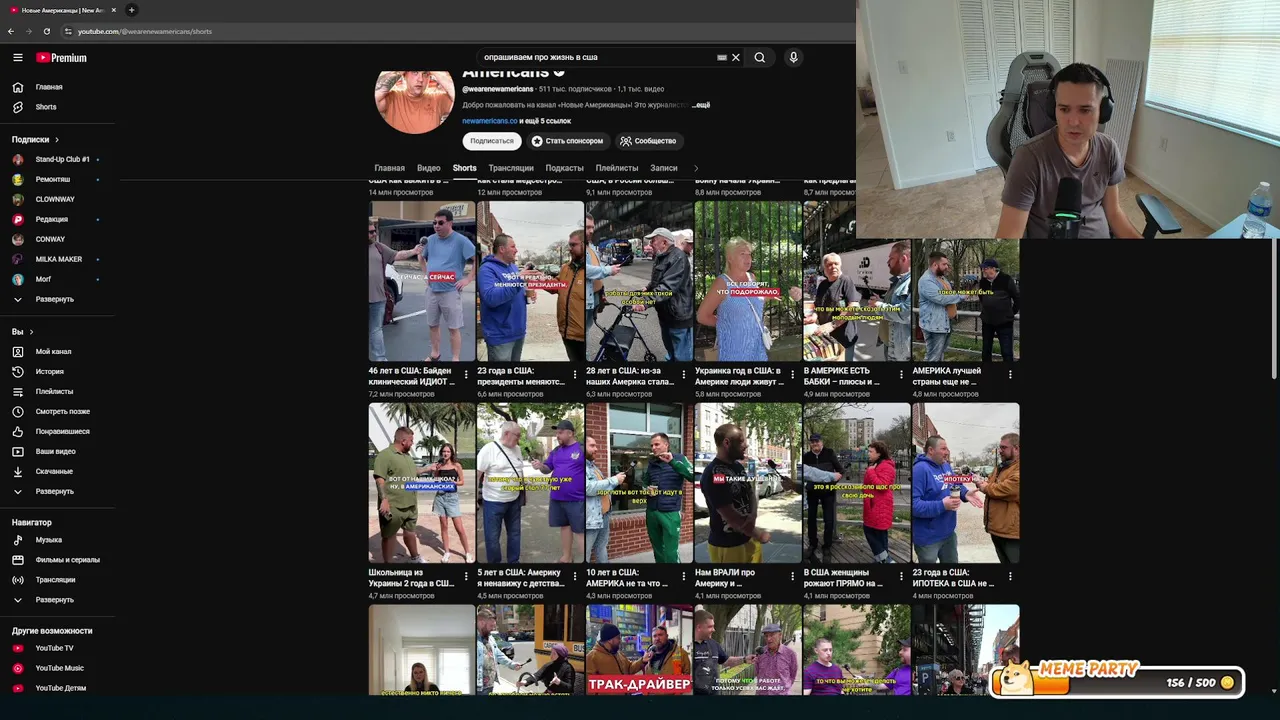This screenshot has height=720, width=1280.
Task: Expand the subscriptions list with Развернуть
Action: [54, 300]
